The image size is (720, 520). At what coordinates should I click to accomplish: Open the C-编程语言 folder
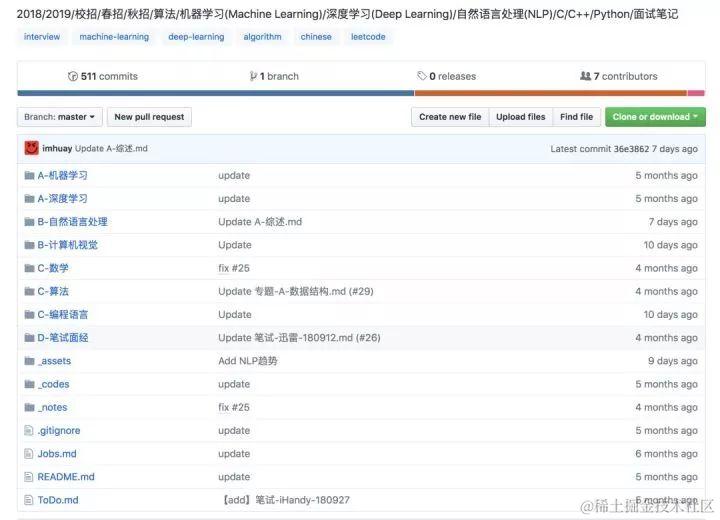pos(62,315)
